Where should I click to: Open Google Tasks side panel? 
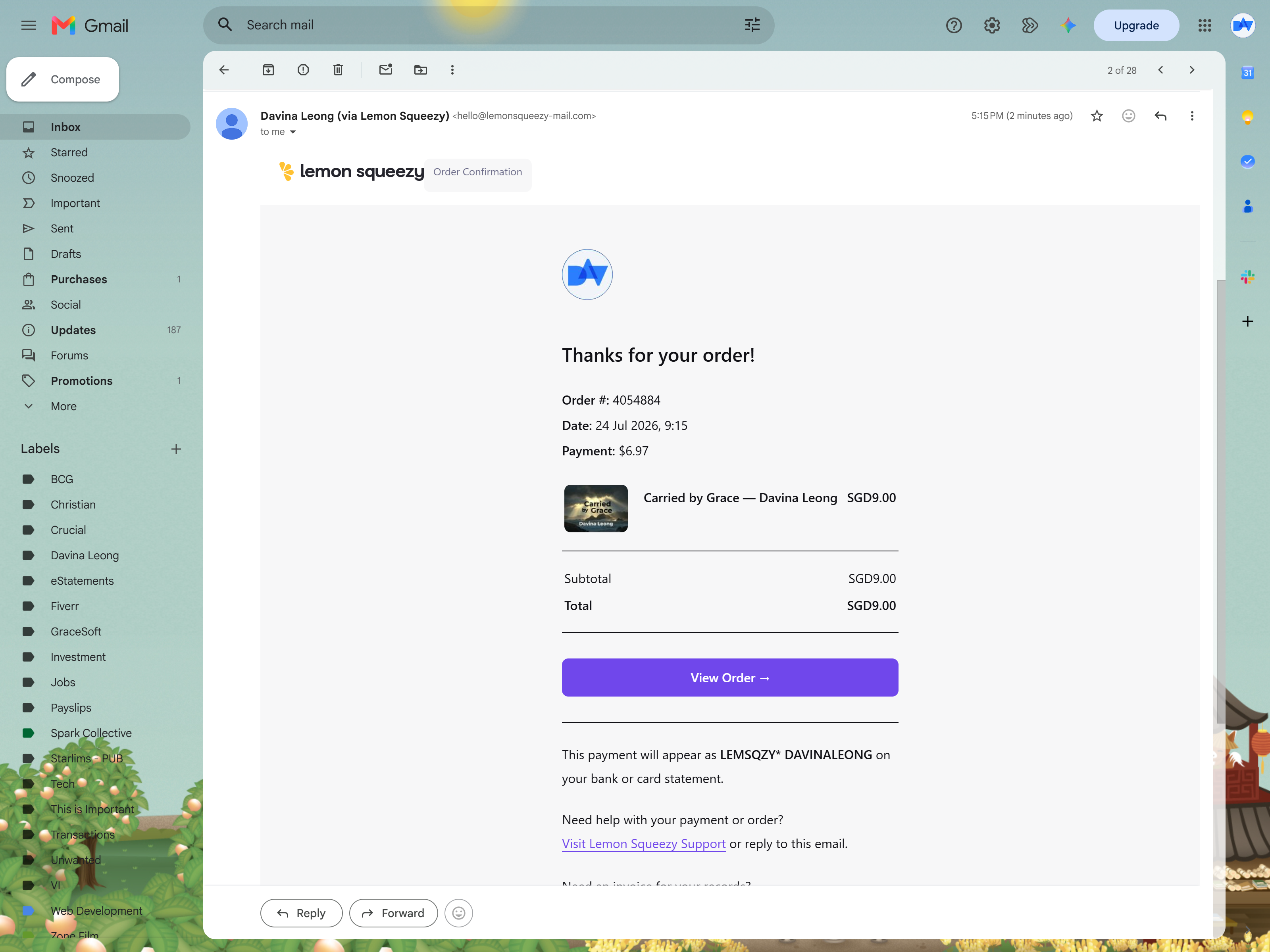[1248, 162]
